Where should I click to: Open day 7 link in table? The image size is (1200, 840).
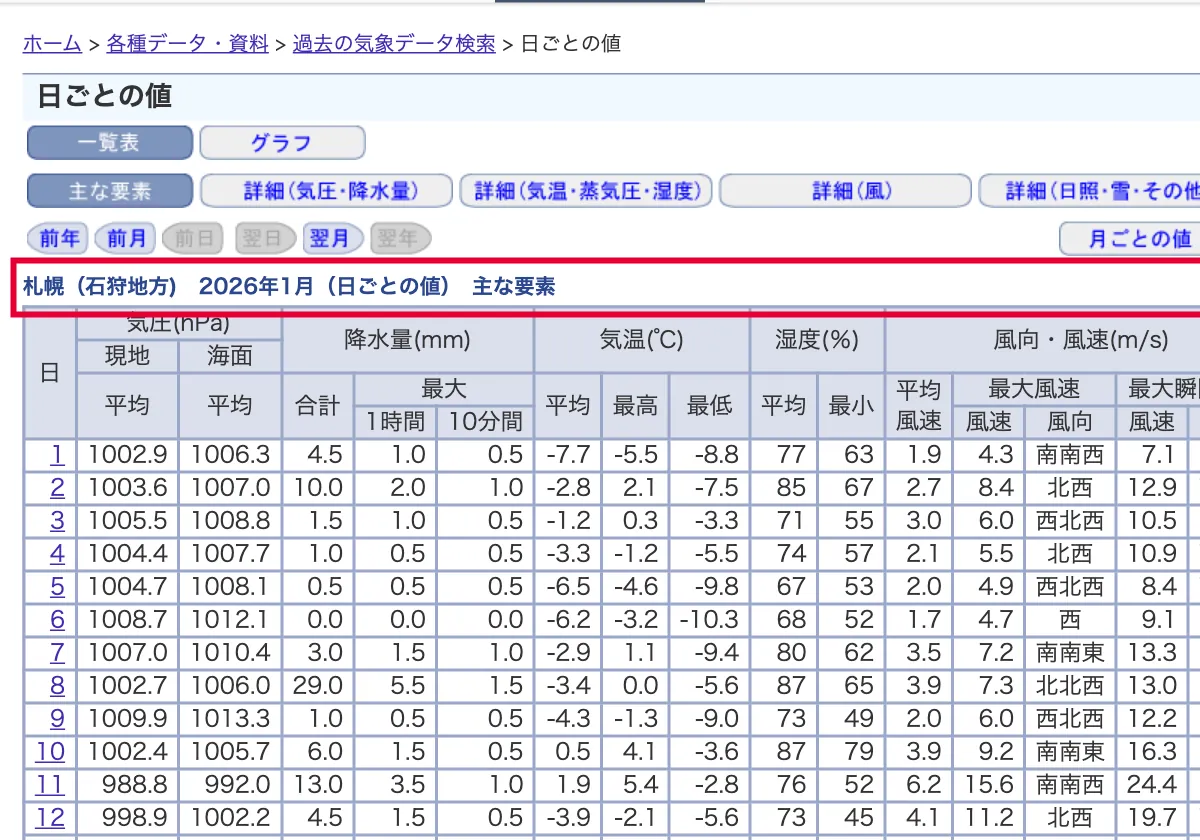point(57,653)
